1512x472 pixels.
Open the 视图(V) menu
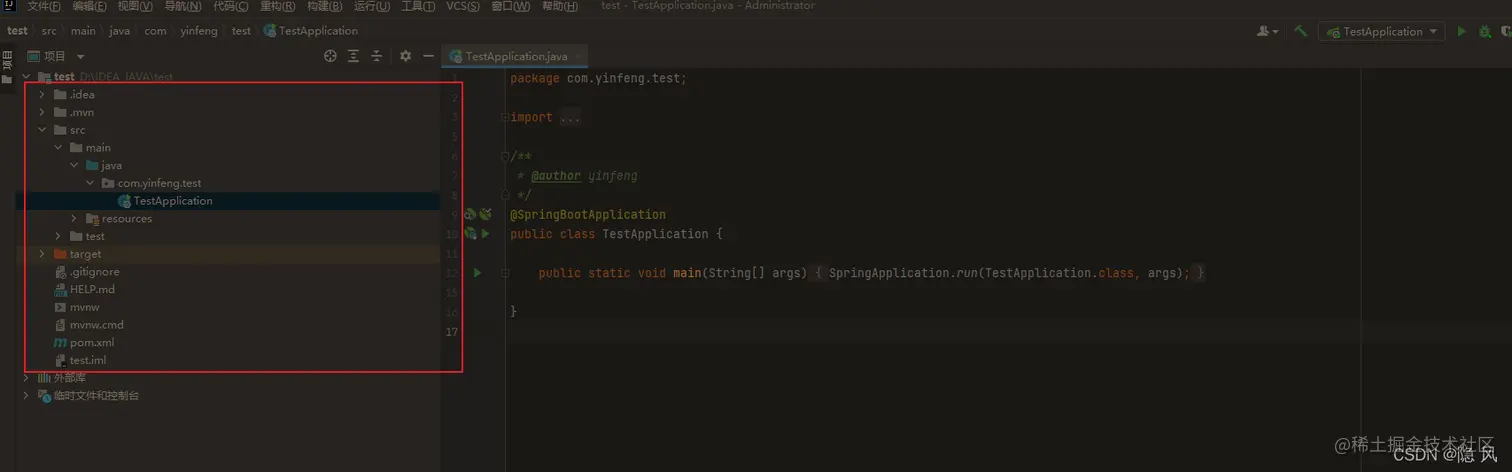(x=135, y=6)
